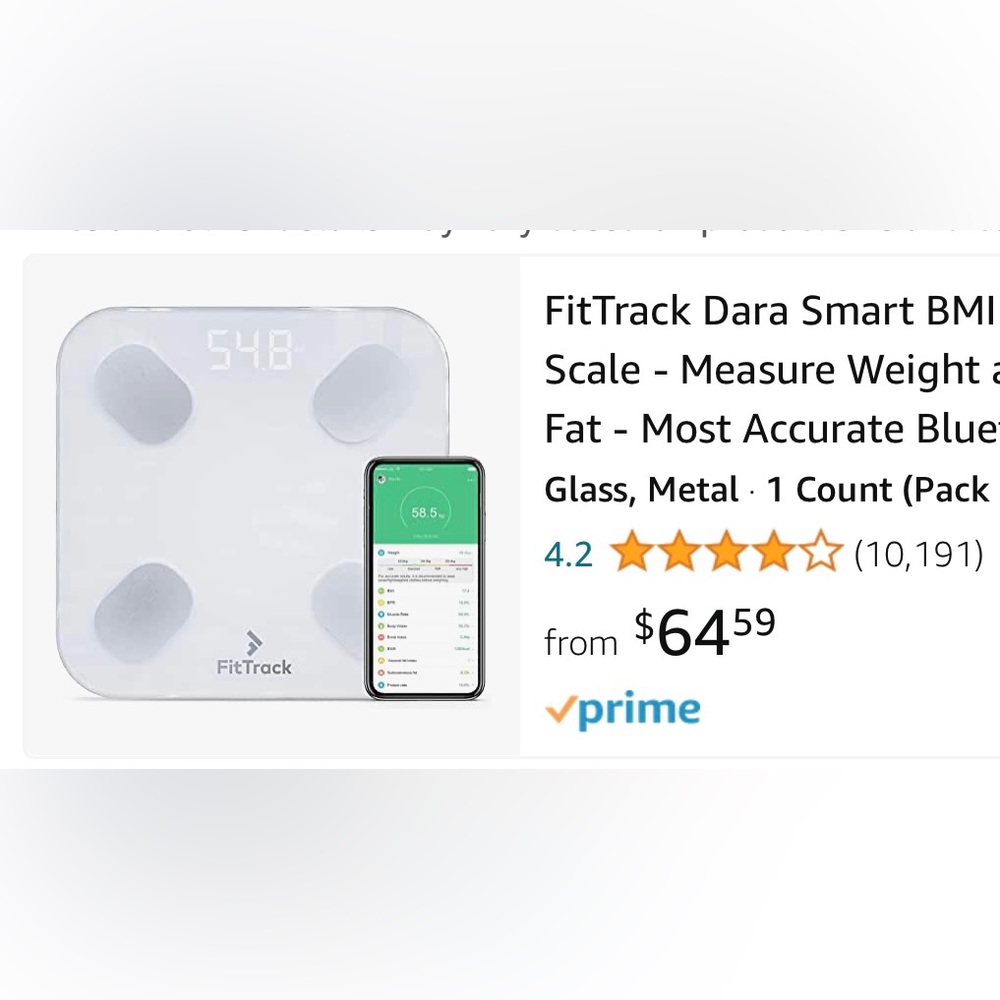Click the Subcutaneous Fat metric icon

[x=381, y=673]
